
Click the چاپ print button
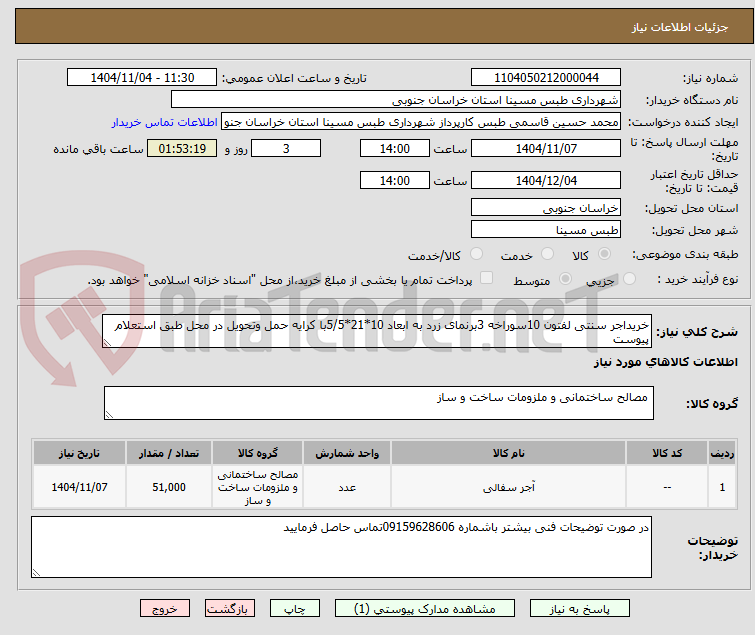pyautogui.click(x=295, y=609)
